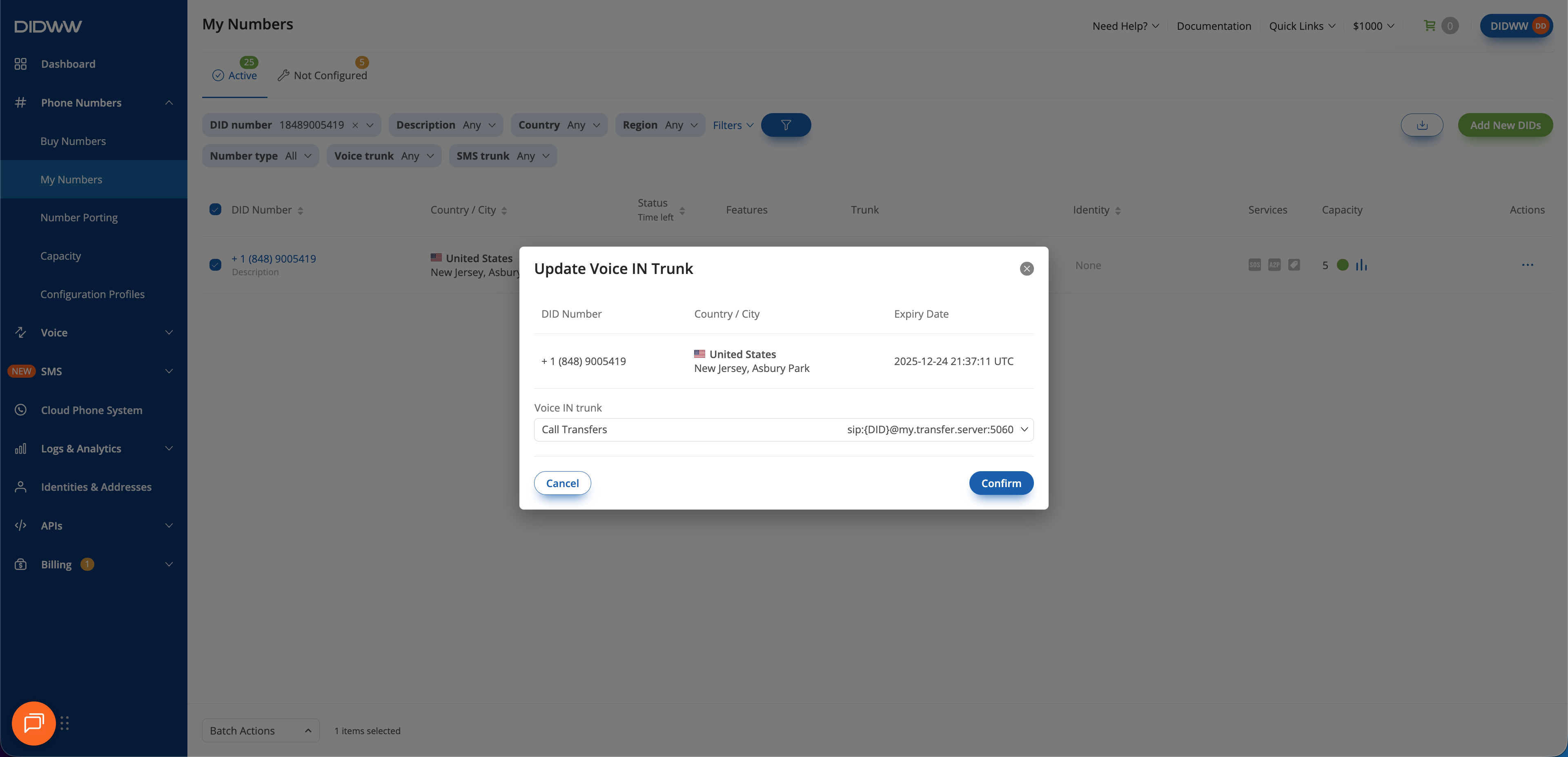Expand the Batch Actions dropdown
1568x757 pixels.
[261, 730]
